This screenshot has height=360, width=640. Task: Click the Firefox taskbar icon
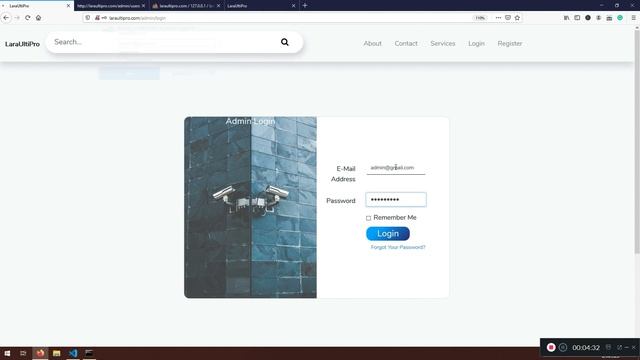click(x=40, y=353)
